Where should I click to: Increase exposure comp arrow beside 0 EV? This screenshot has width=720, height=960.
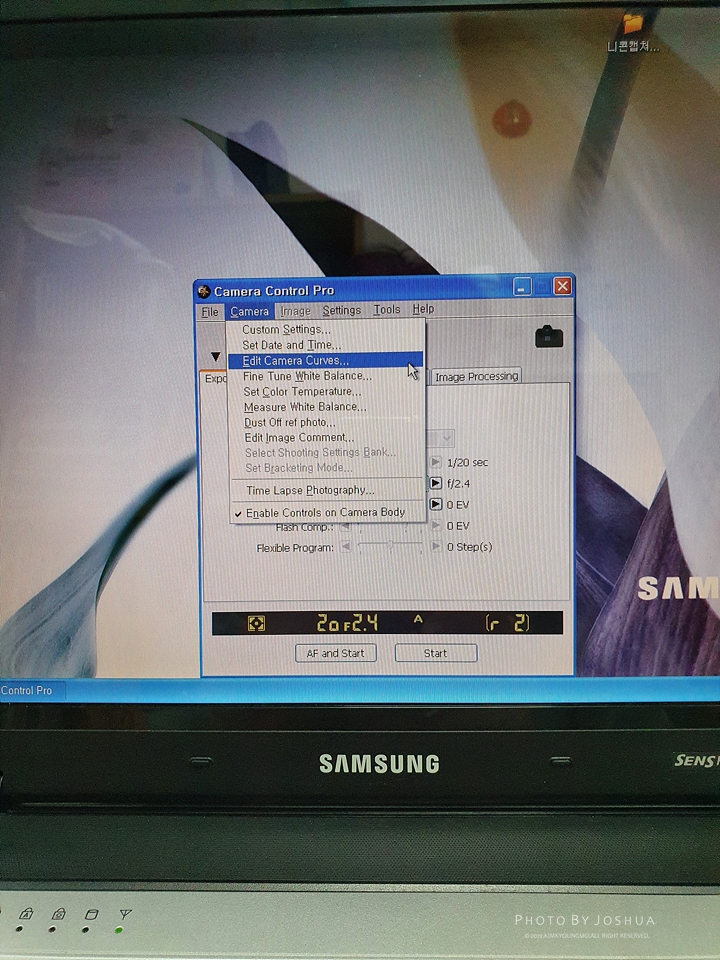click(435, 504)
